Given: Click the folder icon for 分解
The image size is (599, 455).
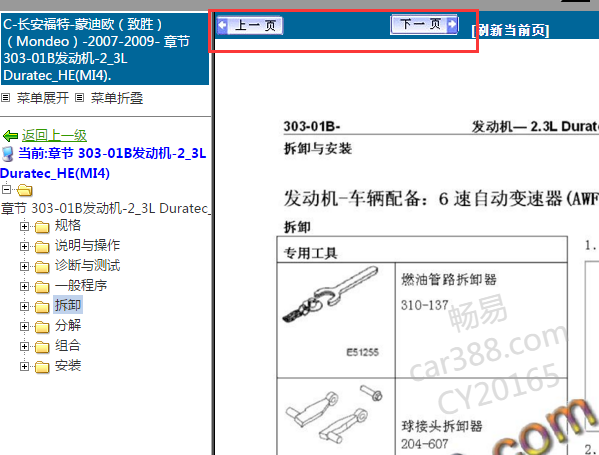Looking at the screenshot, I should point(42,327).
